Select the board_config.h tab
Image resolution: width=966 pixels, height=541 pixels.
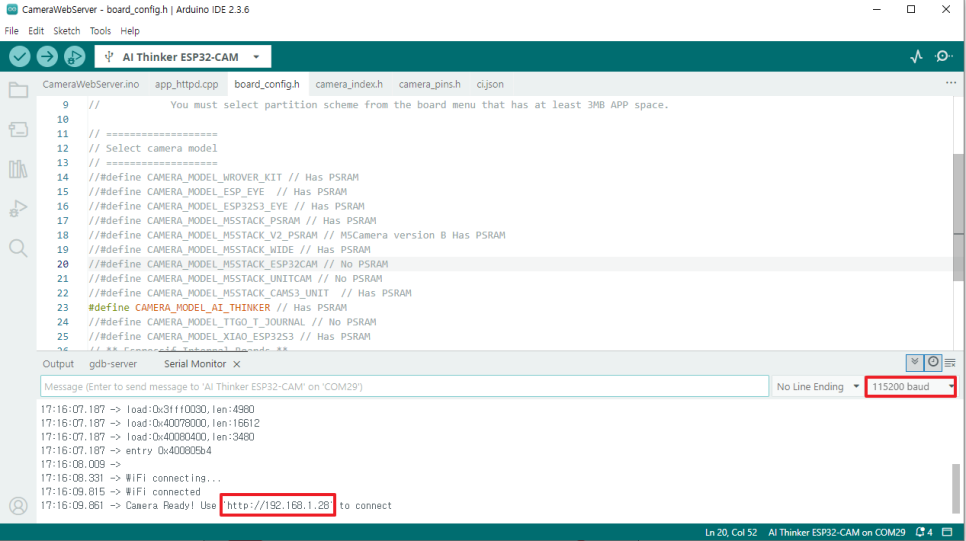[x=267, y=84]
